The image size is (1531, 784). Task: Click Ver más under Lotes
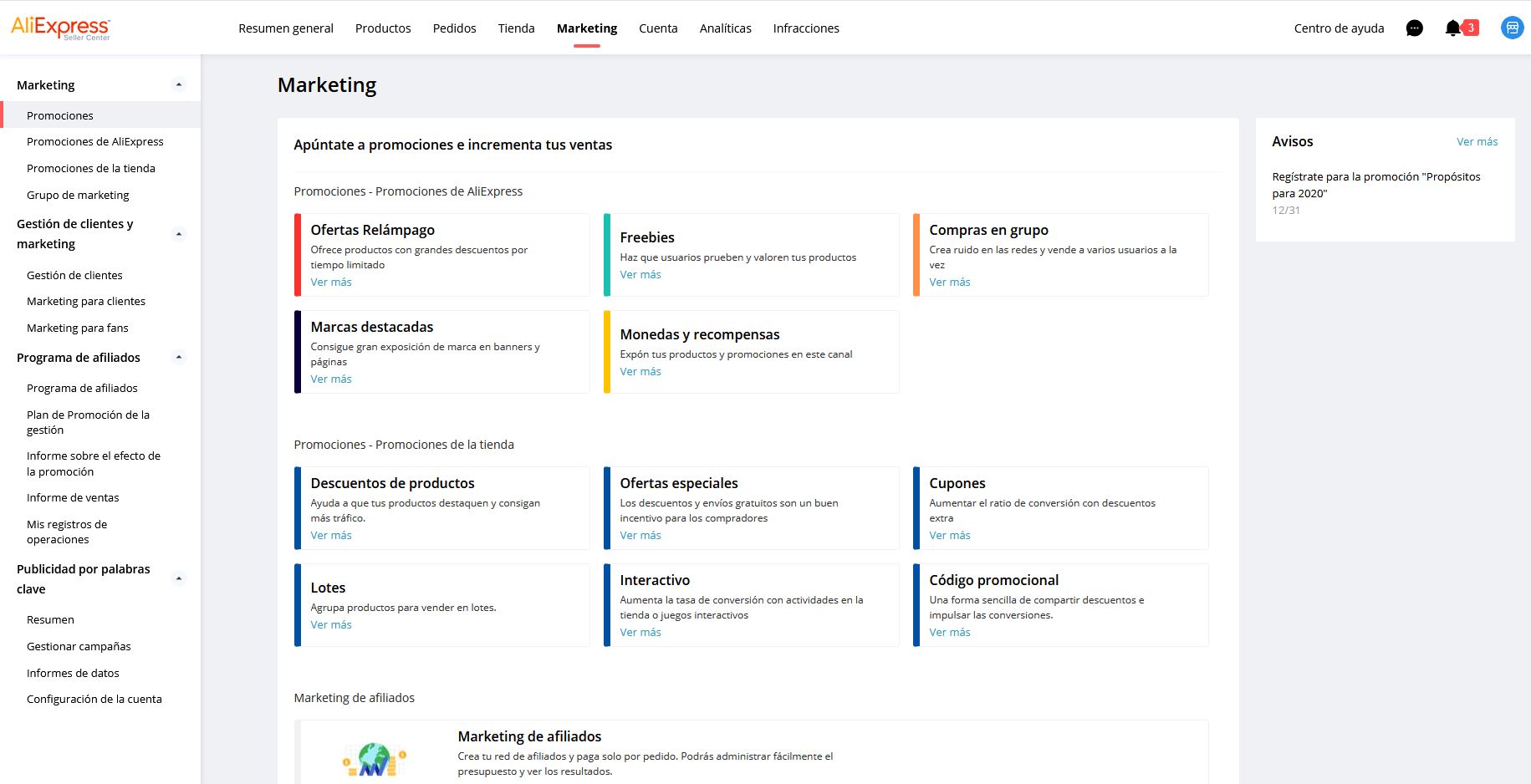tap(331, 625)
